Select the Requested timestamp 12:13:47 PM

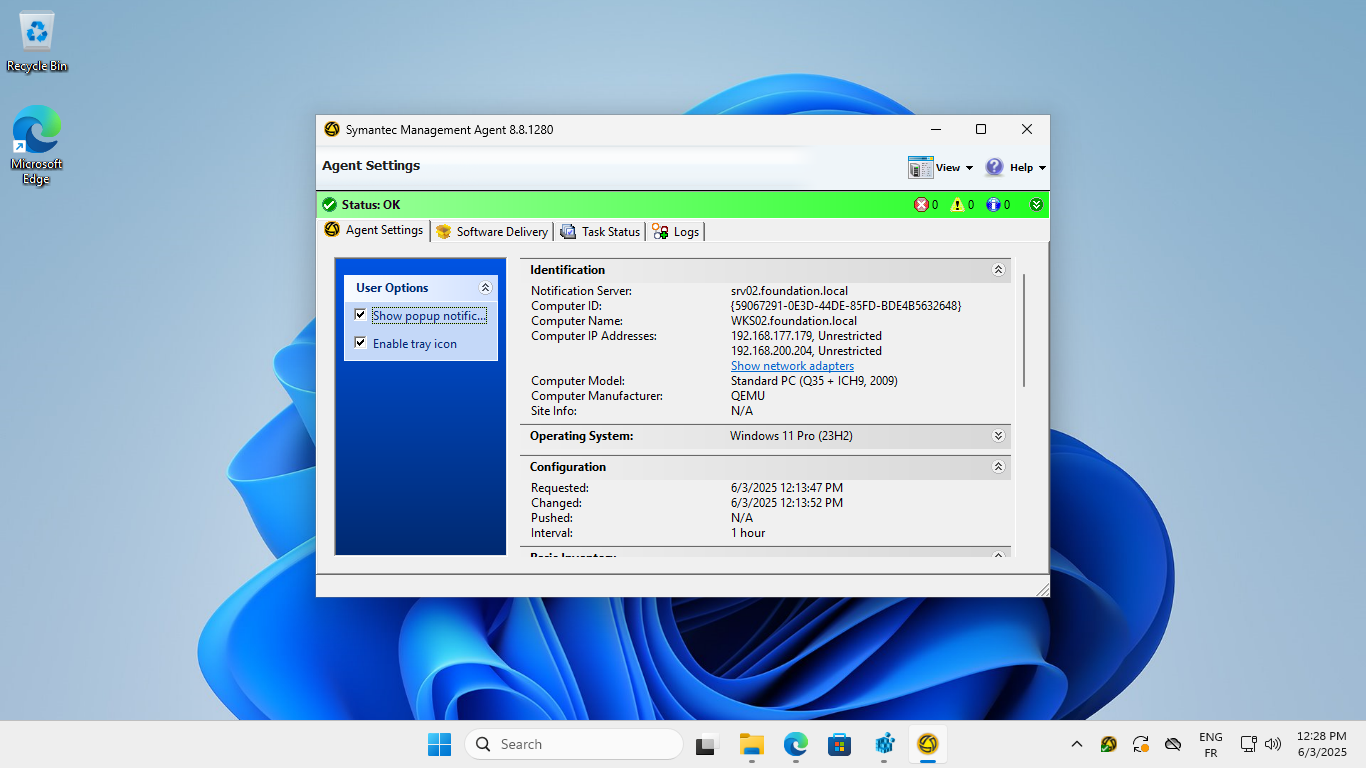click(x=787, y=488)
